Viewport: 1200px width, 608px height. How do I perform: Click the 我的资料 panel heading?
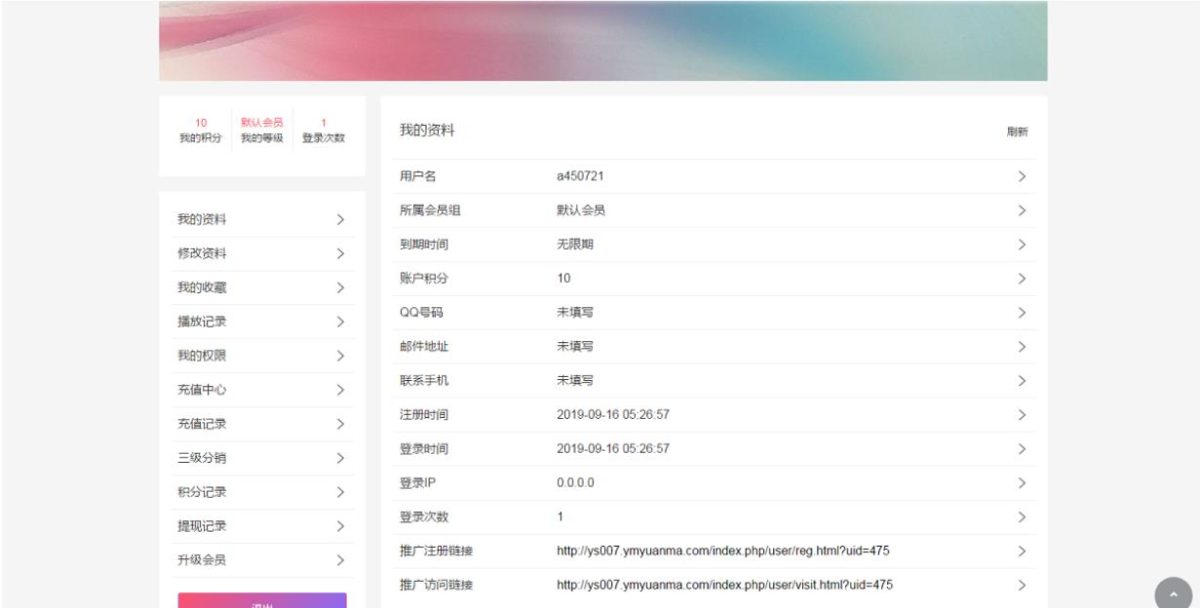(x=427, y=130)
